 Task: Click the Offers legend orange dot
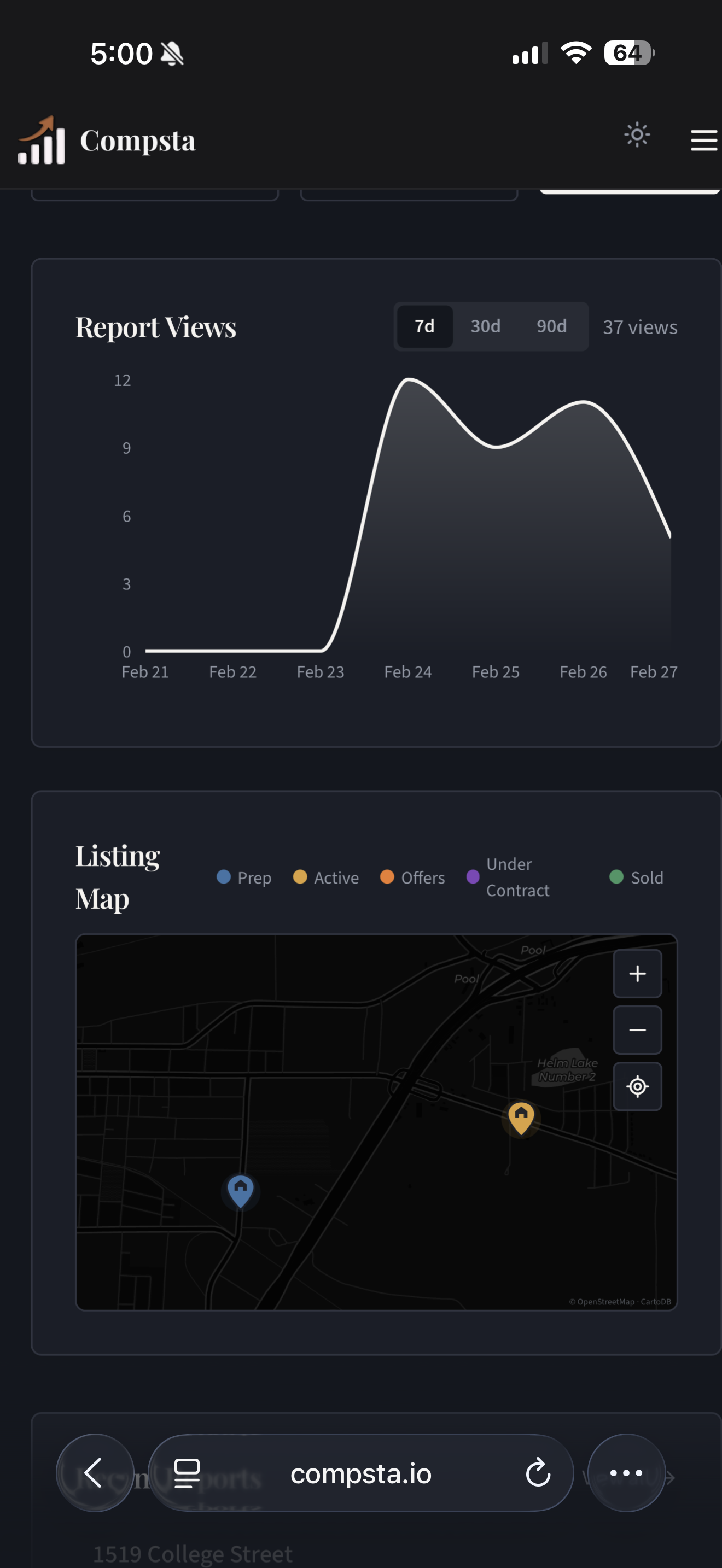point(387,876)
